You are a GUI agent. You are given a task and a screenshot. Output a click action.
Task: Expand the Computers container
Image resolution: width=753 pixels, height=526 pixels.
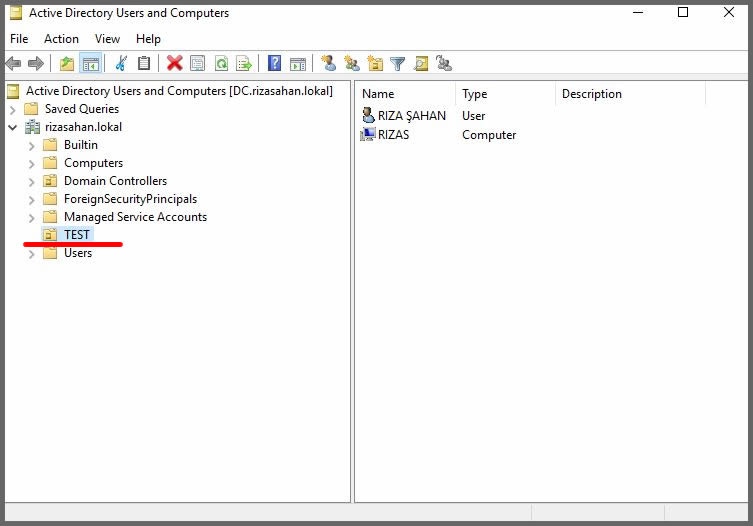pyautogui.click(x=32, y=164)
